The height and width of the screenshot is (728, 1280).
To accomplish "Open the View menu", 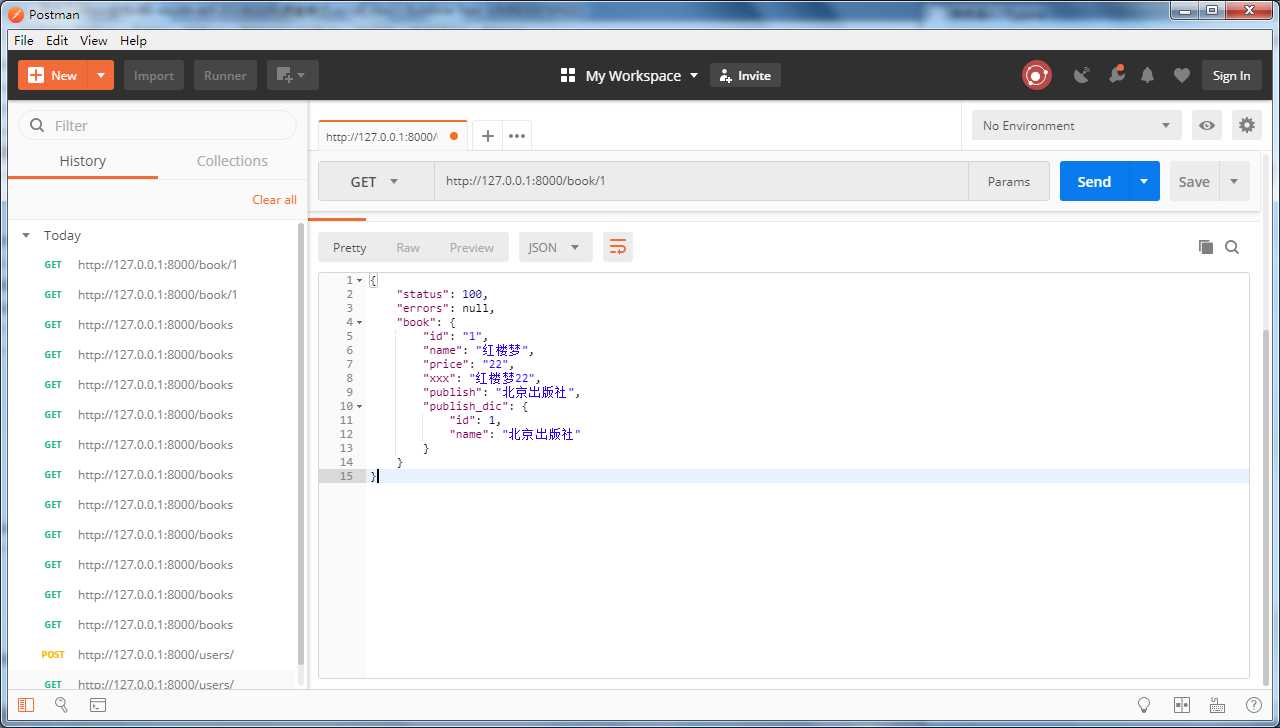I will click(94, 40).
